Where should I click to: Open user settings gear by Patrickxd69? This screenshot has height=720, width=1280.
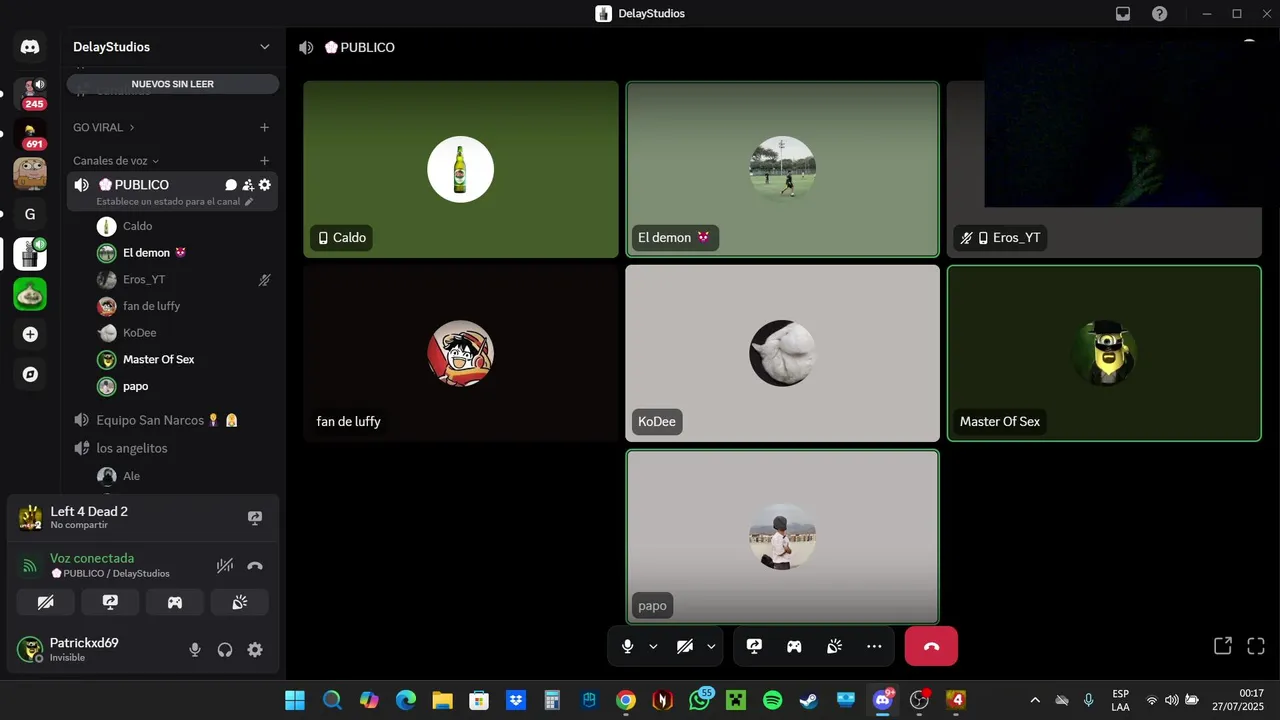click(x=255, y=650)
